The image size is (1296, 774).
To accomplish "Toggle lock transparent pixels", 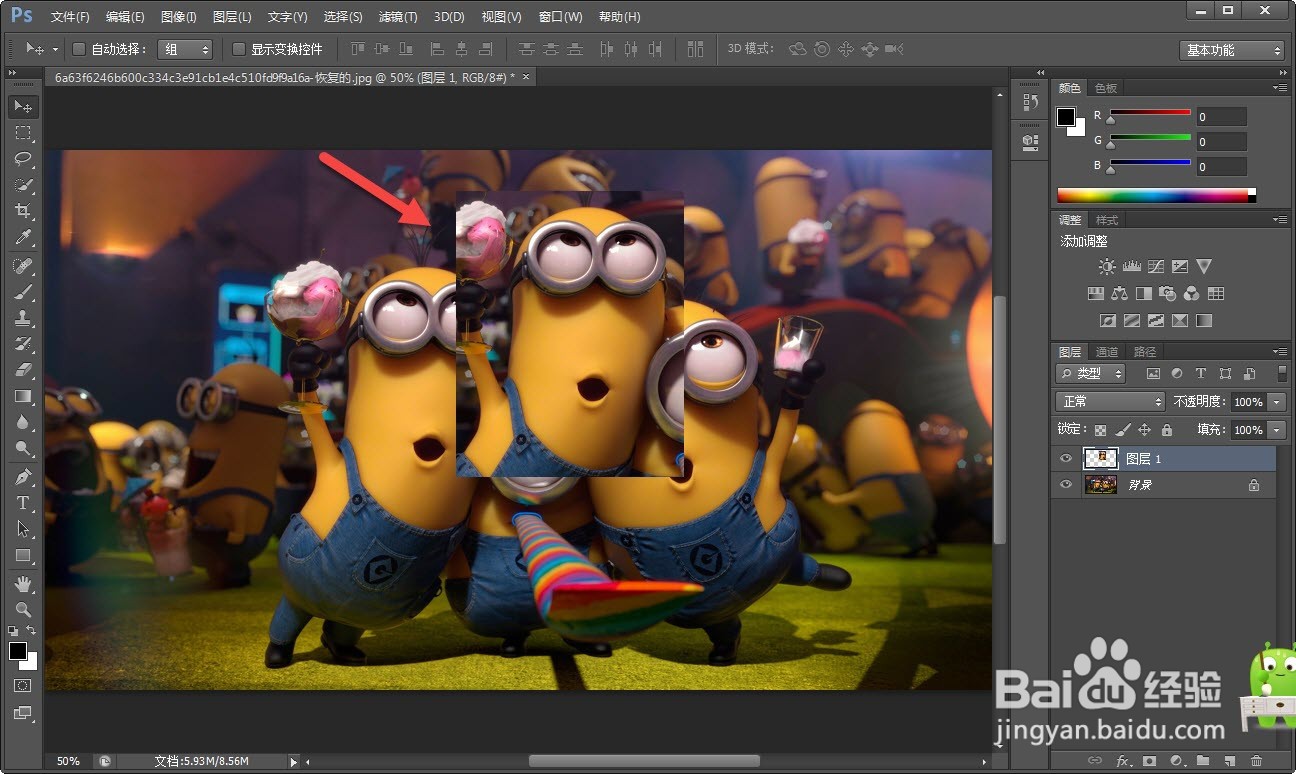I will coord(1101,430).
